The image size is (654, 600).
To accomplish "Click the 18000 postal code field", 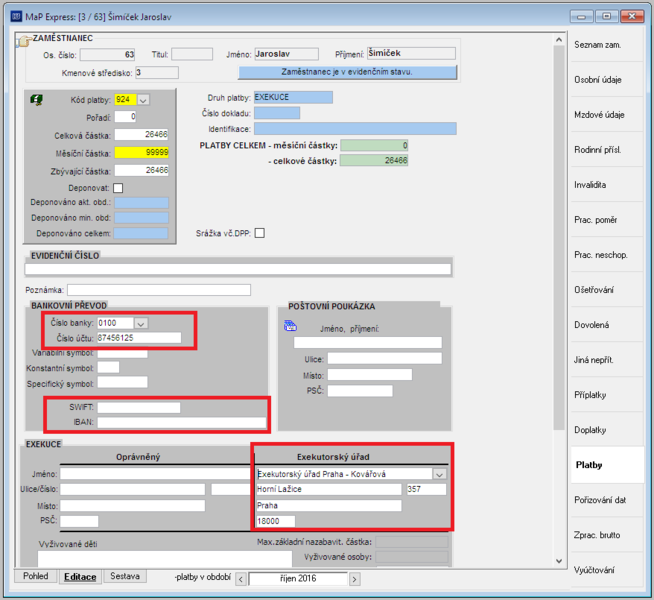I will click(x=276, y=521).
